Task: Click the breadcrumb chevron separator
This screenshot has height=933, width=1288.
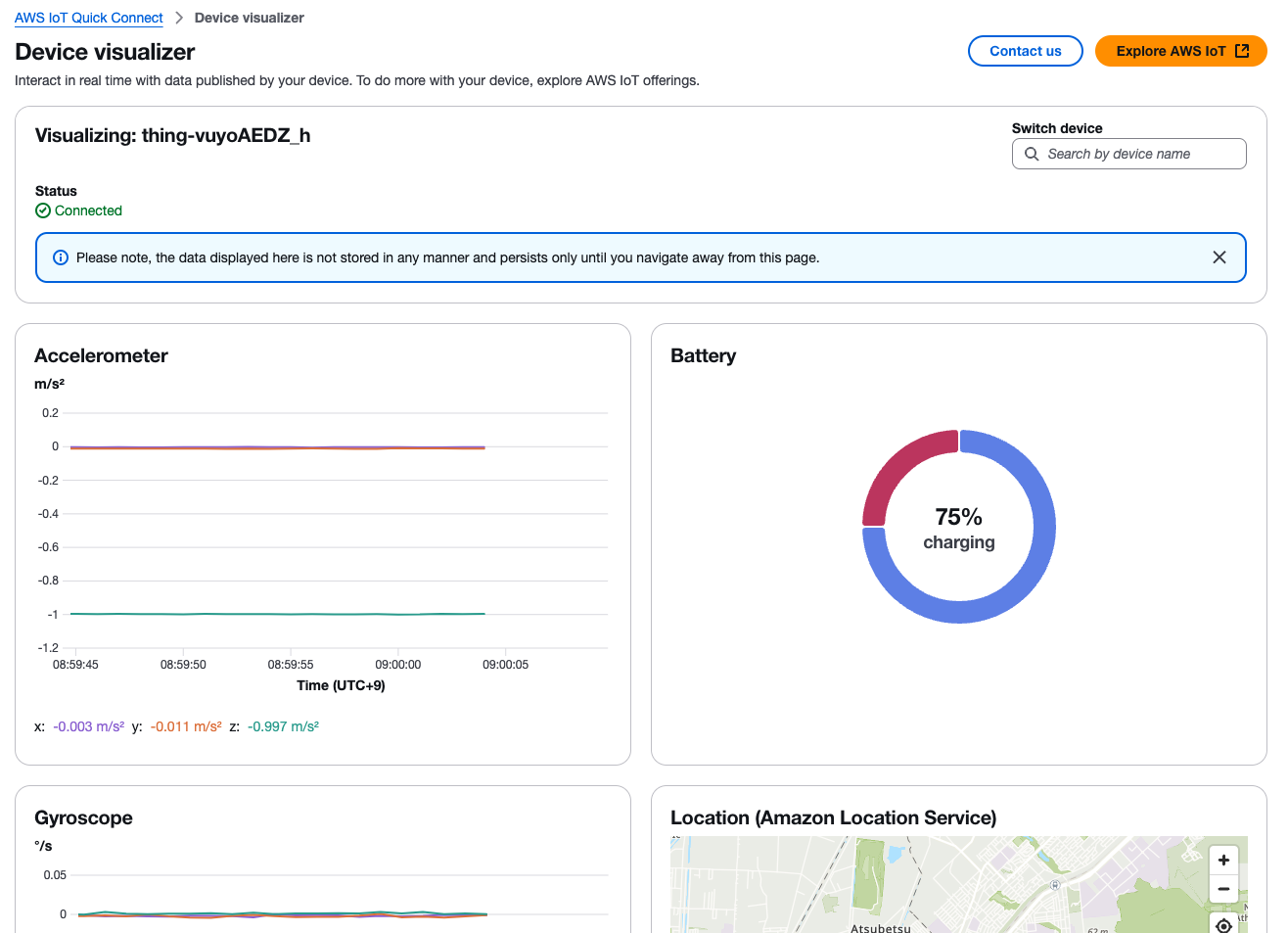Action: pyautogui.click(x=179, y=18)
